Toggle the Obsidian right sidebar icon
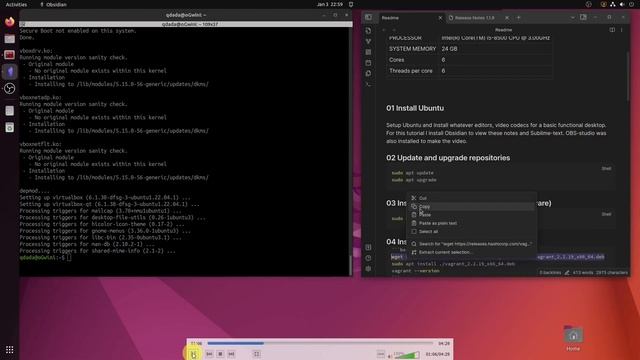The image size is (640, 360). click(583, 18)
